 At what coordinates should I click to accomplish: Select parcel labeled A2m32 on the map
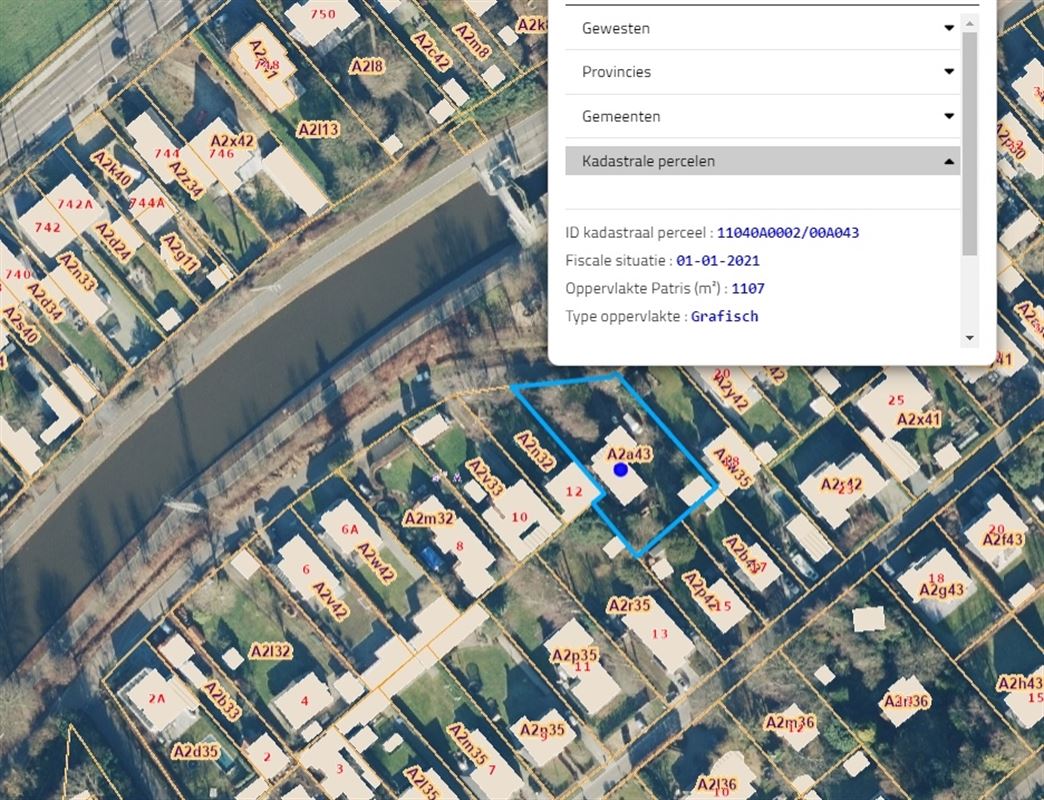429,518
